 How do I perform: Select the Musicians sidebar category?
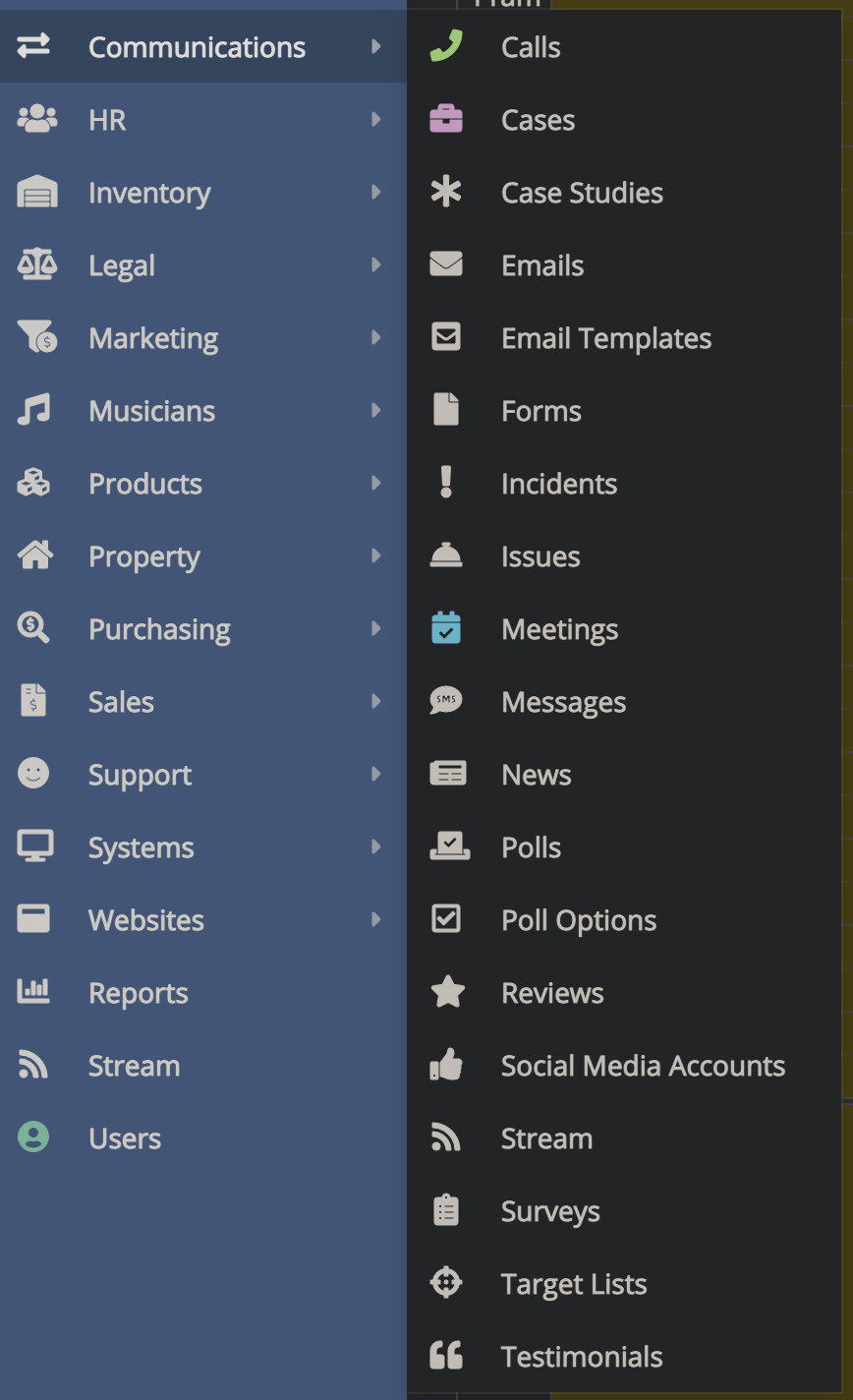(151, 411)
